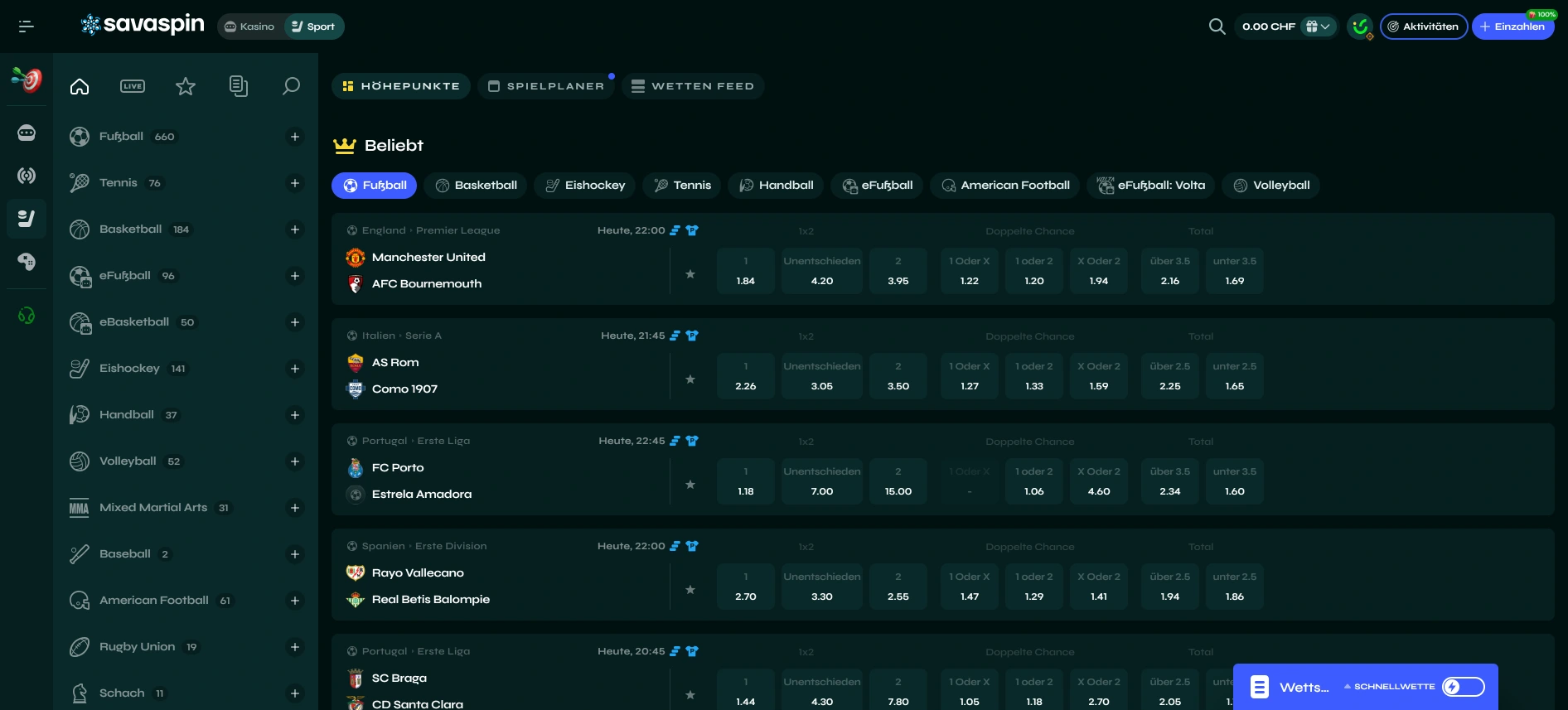Select the American Football filter chip
Screen dimensions: 1568x710
pos(1005,186)
